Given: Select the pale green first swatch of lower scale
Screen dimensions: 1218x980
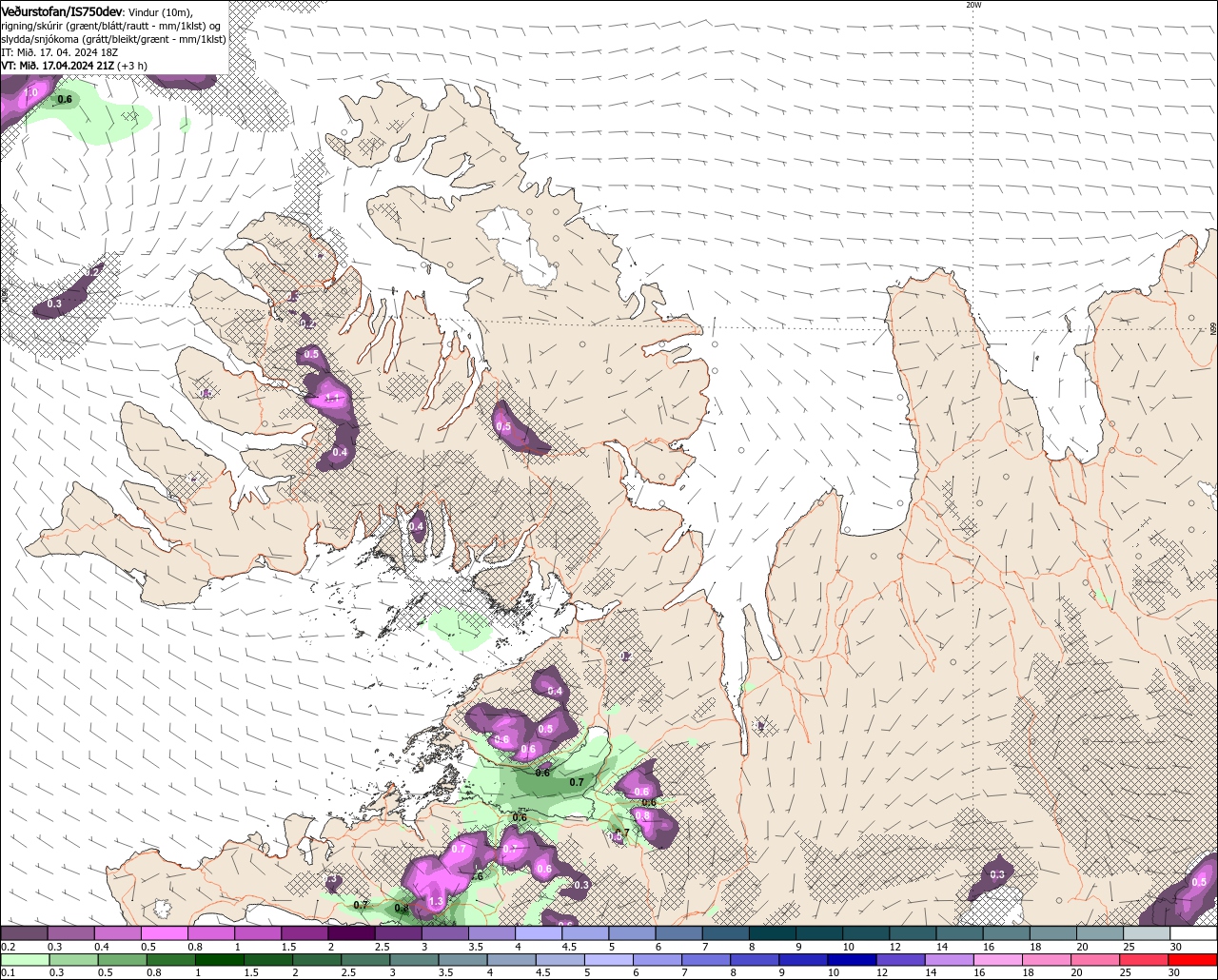Looking at the screenshot, I should click(24, 960).
